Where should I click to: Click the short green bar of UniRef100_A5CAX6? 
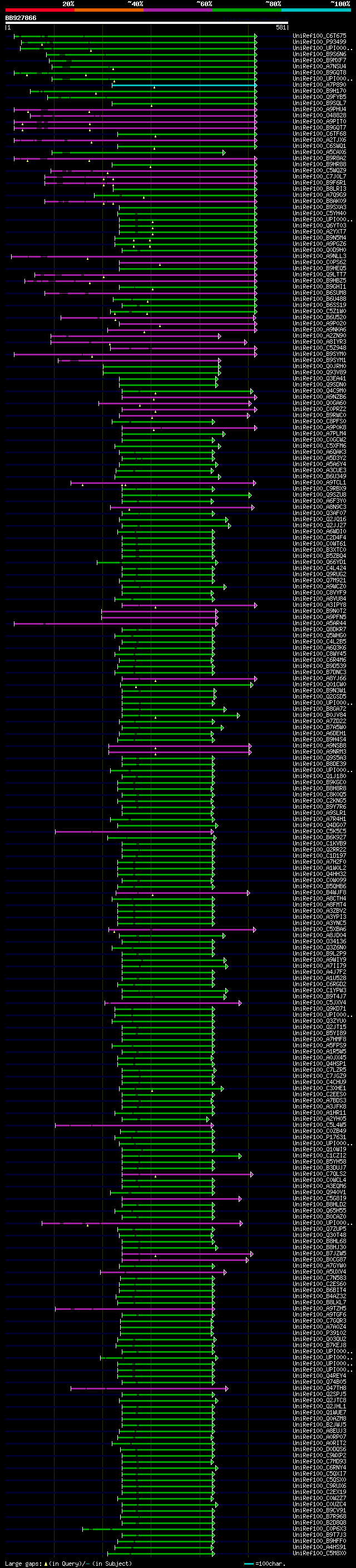click(138, 153)
